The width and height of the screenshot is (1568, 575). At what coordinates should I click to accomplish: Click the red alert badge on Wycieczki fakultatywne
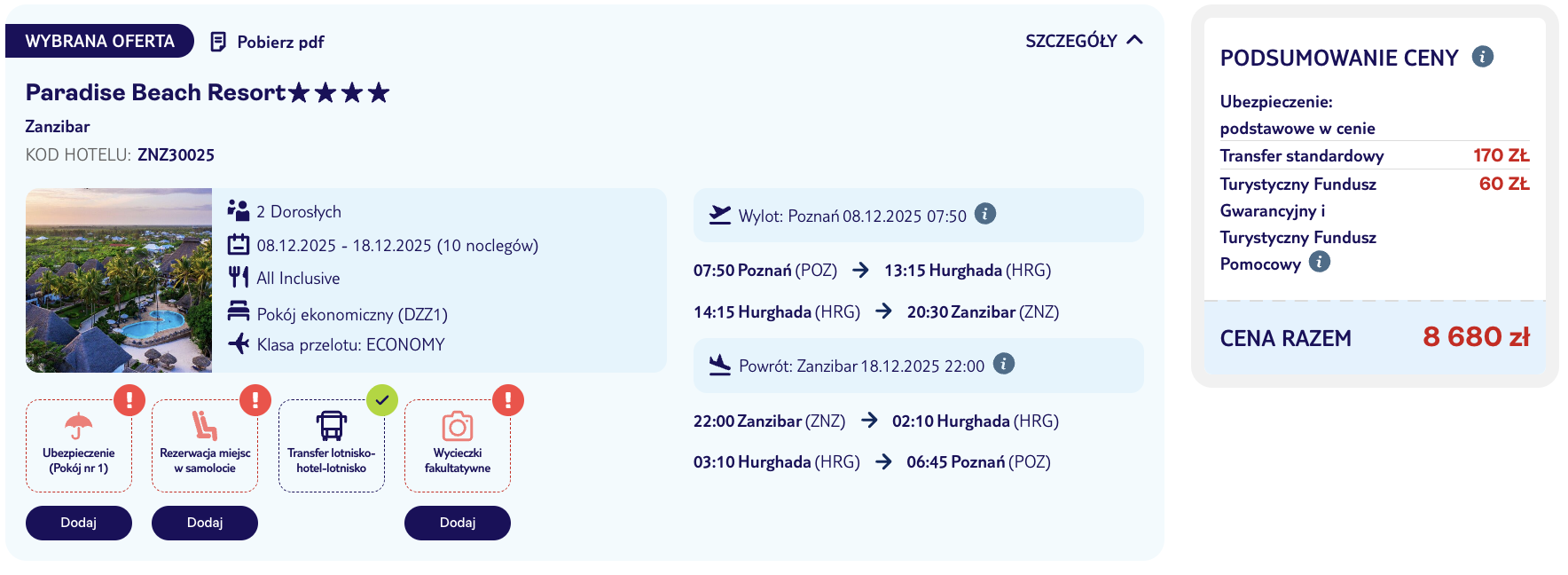coord(508,400)
